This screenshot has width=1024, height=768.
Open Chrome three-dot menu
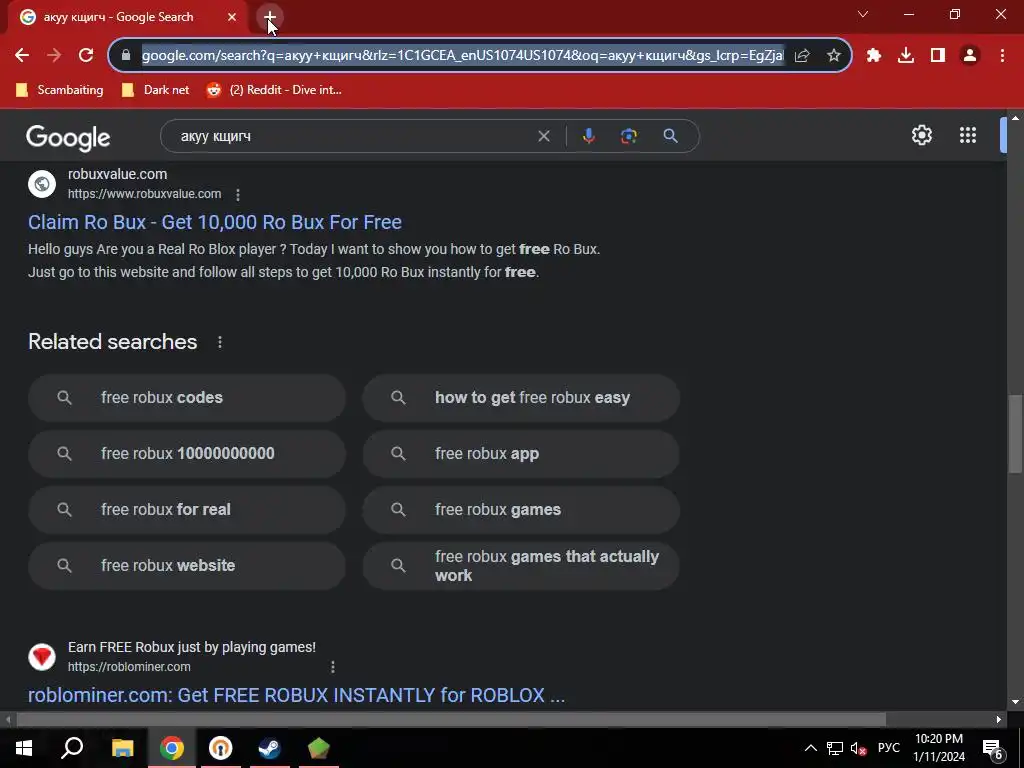coord(1002,56)
